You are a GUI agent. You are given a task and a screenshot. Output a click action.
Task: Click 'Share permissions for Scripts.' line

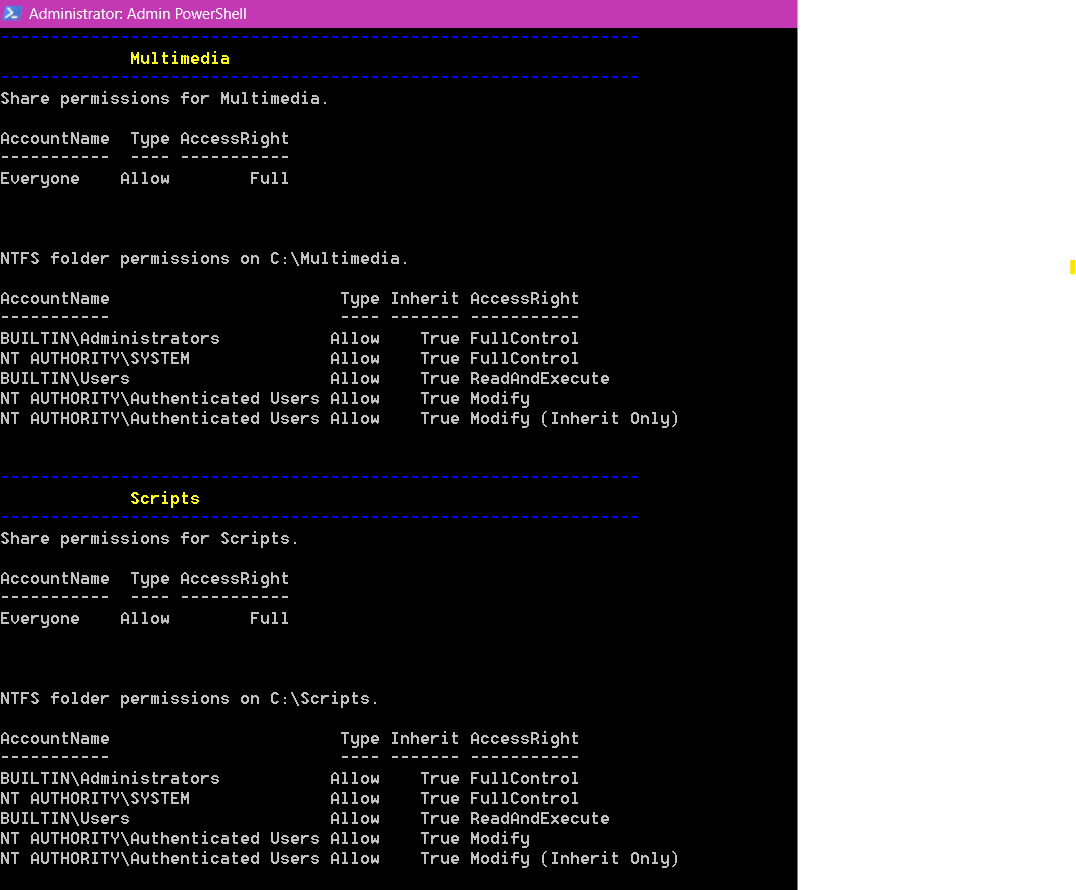click(149, 539)
